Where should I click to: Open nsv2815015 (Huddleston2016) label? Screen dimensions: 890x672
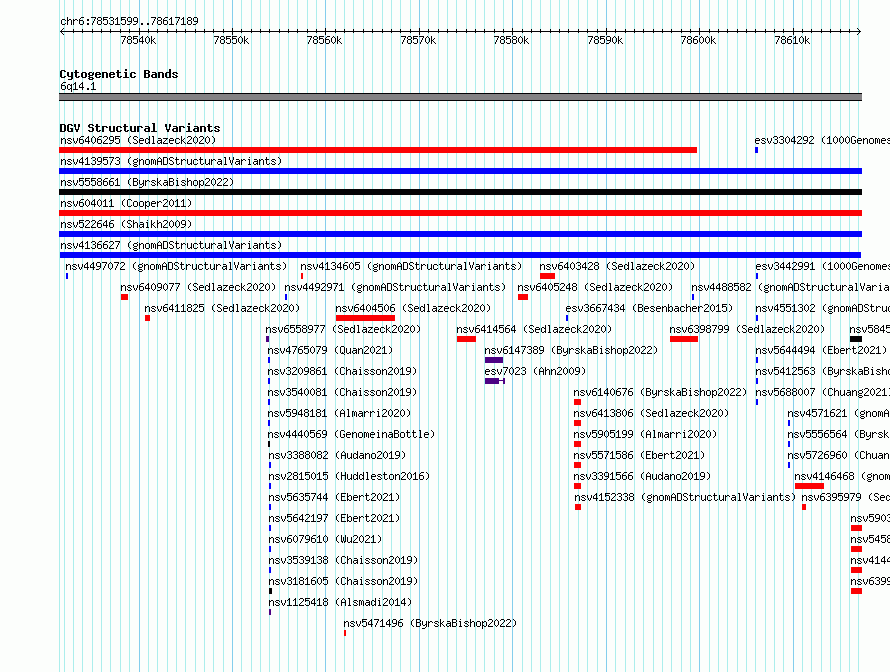(350, 476)
